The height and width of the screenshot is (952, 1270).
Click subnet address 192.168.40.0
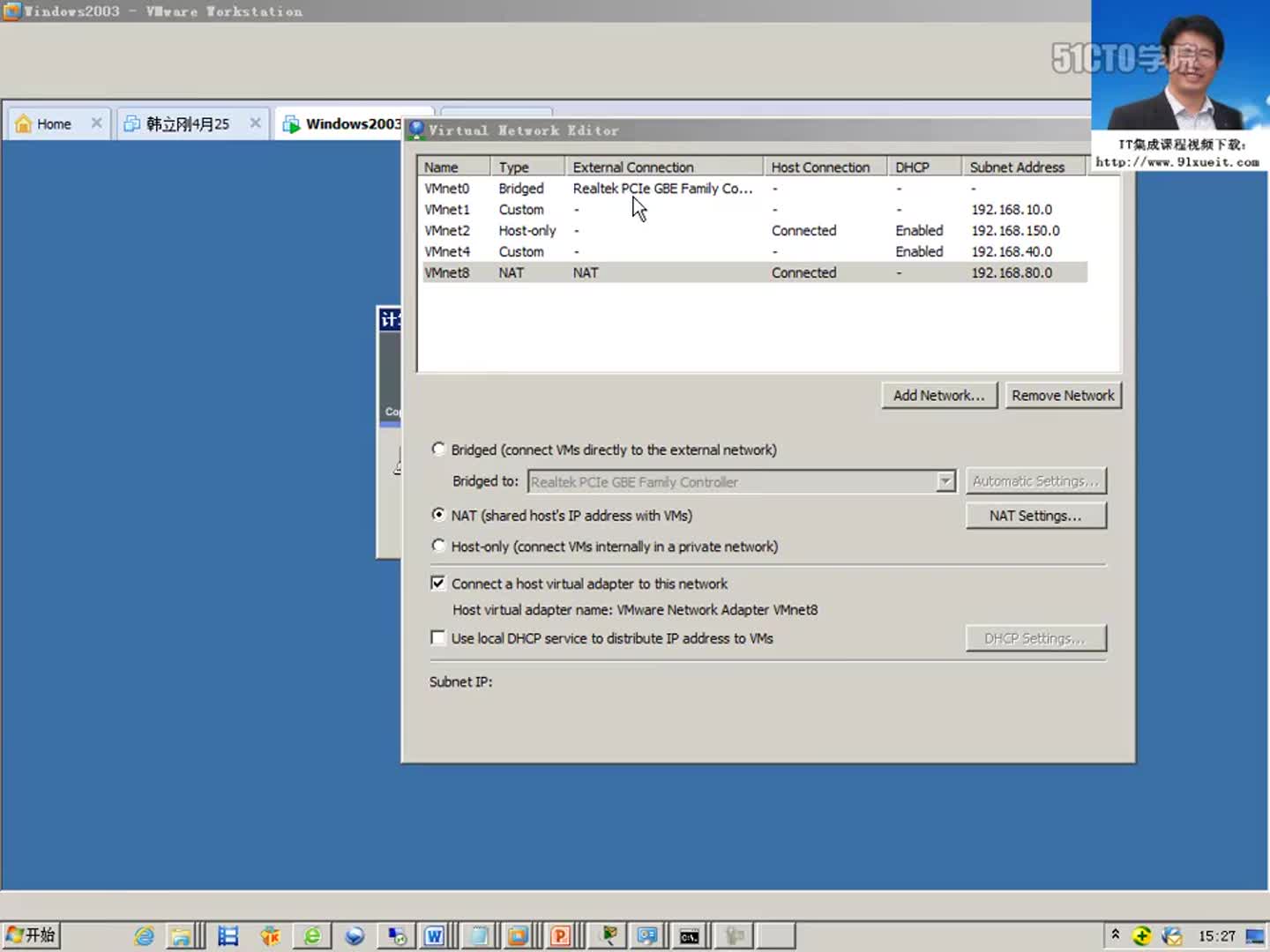tap(1012, 252)
